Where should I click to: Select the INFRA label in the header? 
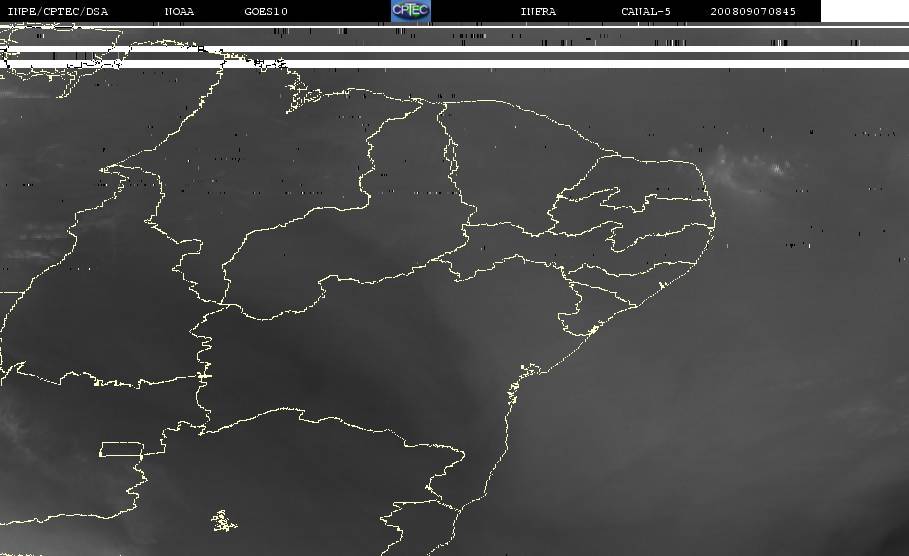coord(538,12)
